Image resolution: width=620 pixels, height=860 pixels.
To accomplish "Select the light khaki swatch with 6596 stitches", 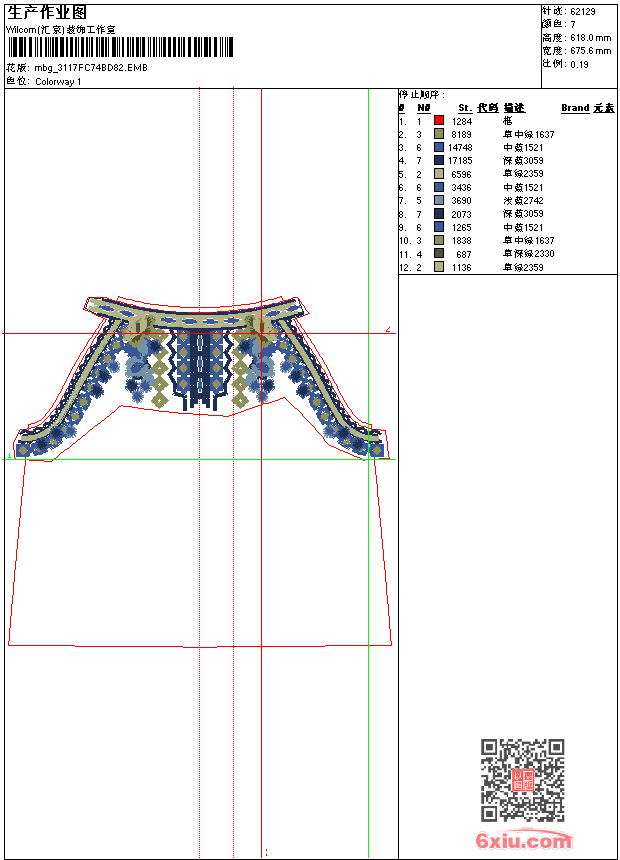I will [438, 173].
